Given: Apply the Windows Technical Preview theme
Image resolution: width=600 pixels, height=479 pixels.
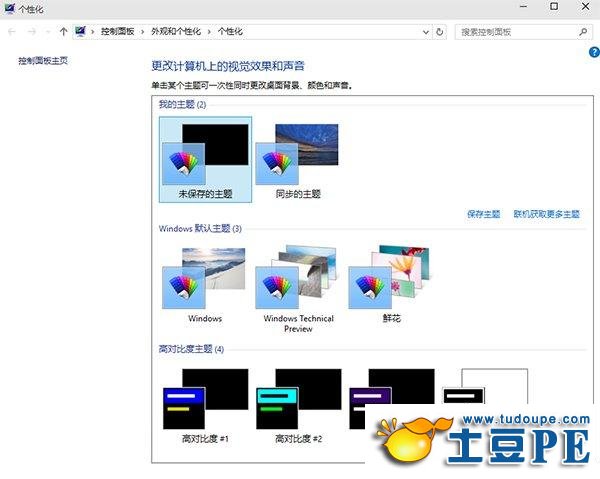Looking at the screenshot, I should point(298,289).
